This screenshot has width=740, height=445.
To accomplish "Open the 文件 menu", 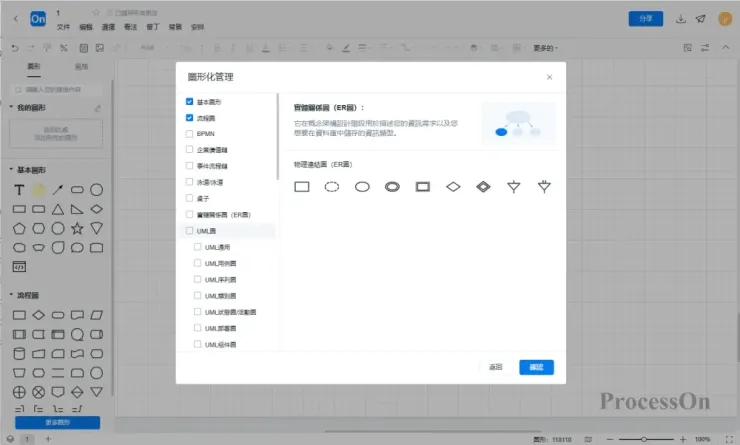I will pyautogui.click(x=63, y=27).
